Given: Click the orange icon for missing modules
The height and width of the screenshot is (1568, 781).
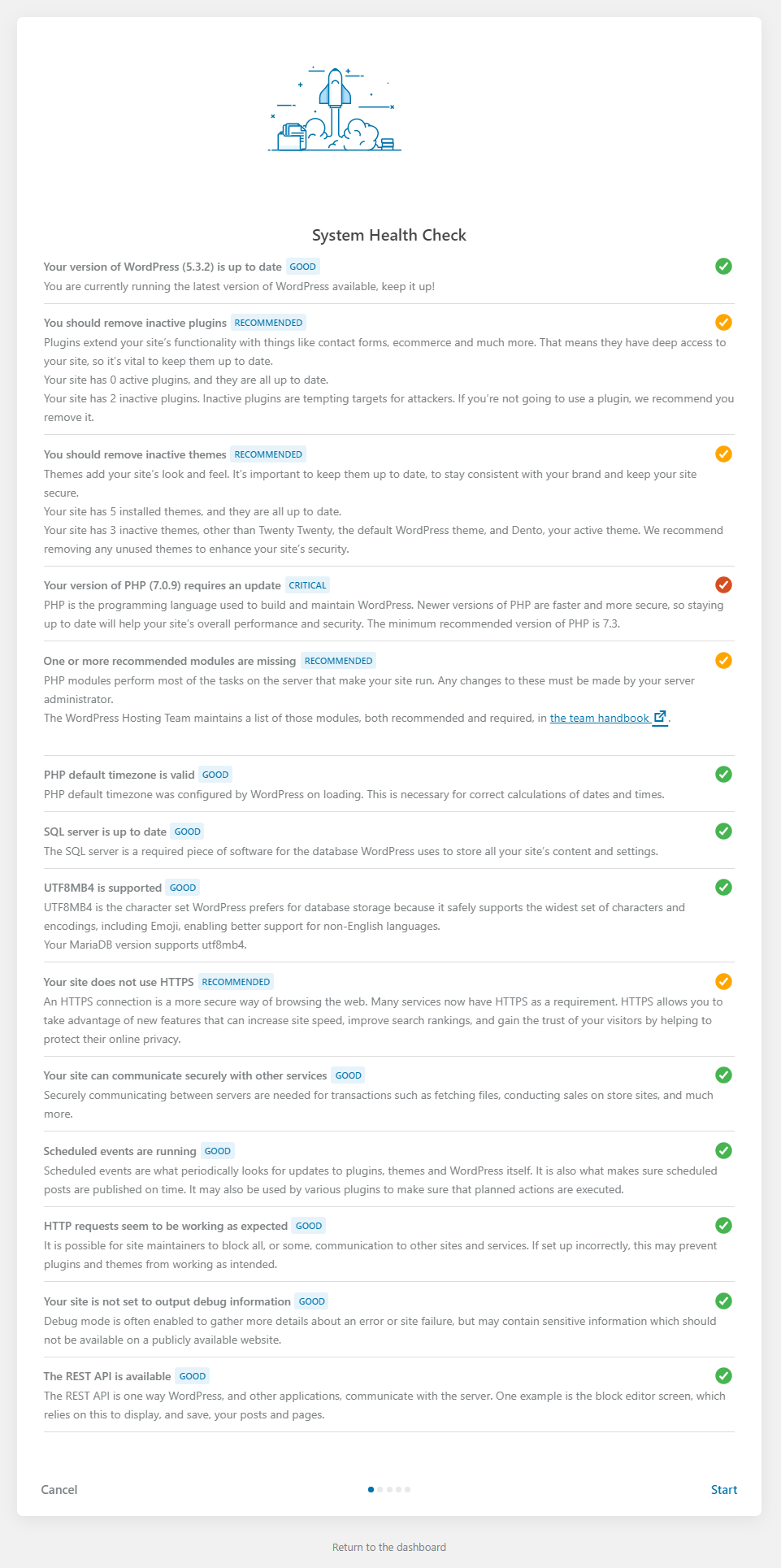Looking at the screenshot, I should (723, 660).
